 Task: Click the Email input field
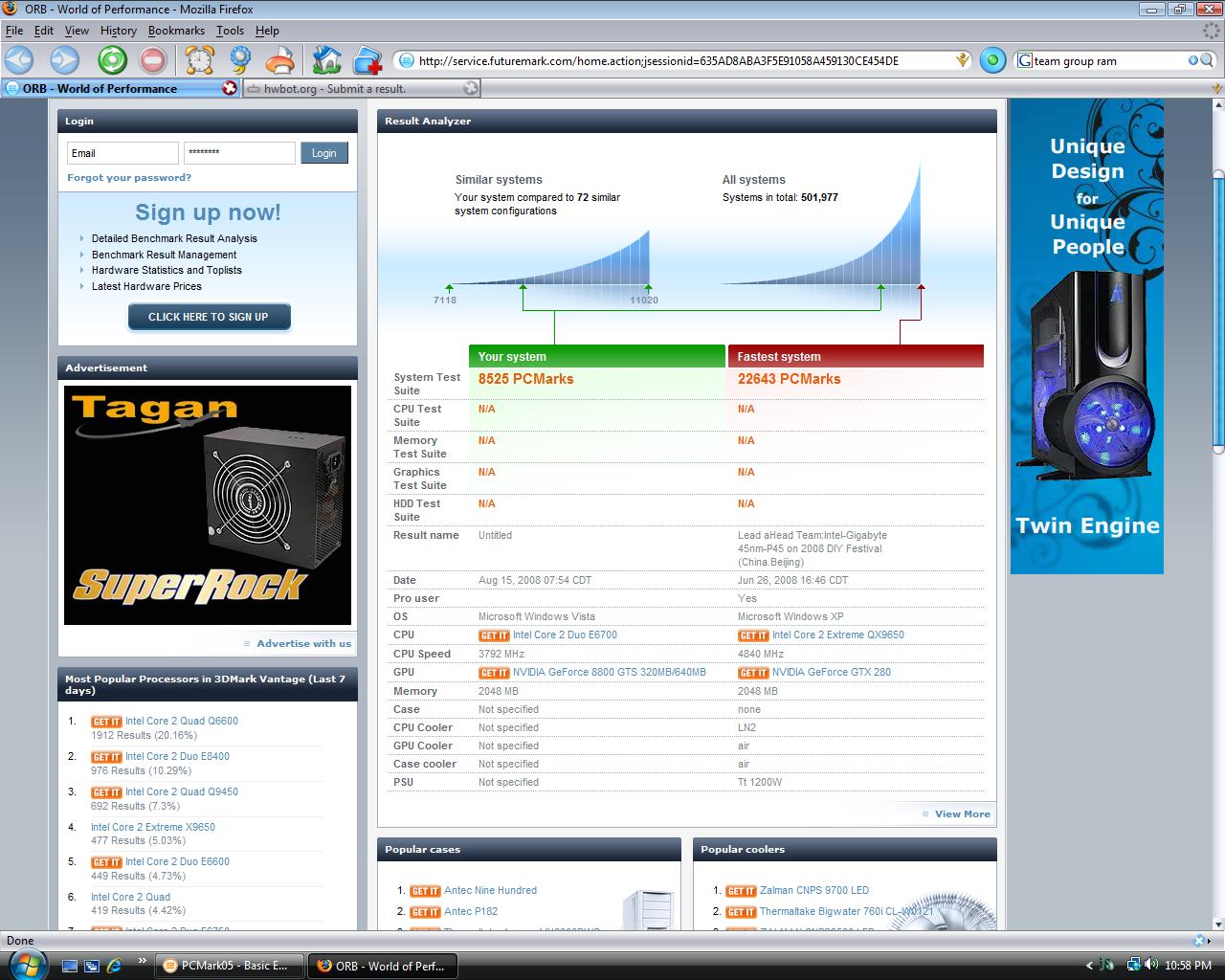pos(122,153)
